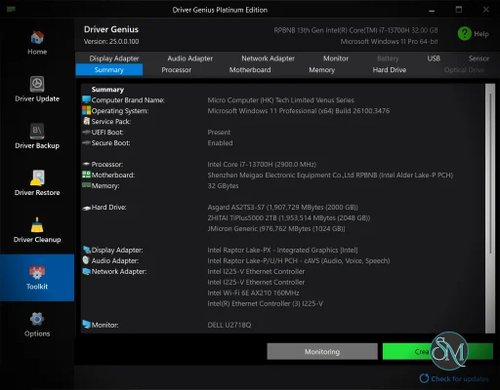This screenshot has width=500, height=390.
Task: Switch to the Network Adapter tab
Action: tap(268, 58)
